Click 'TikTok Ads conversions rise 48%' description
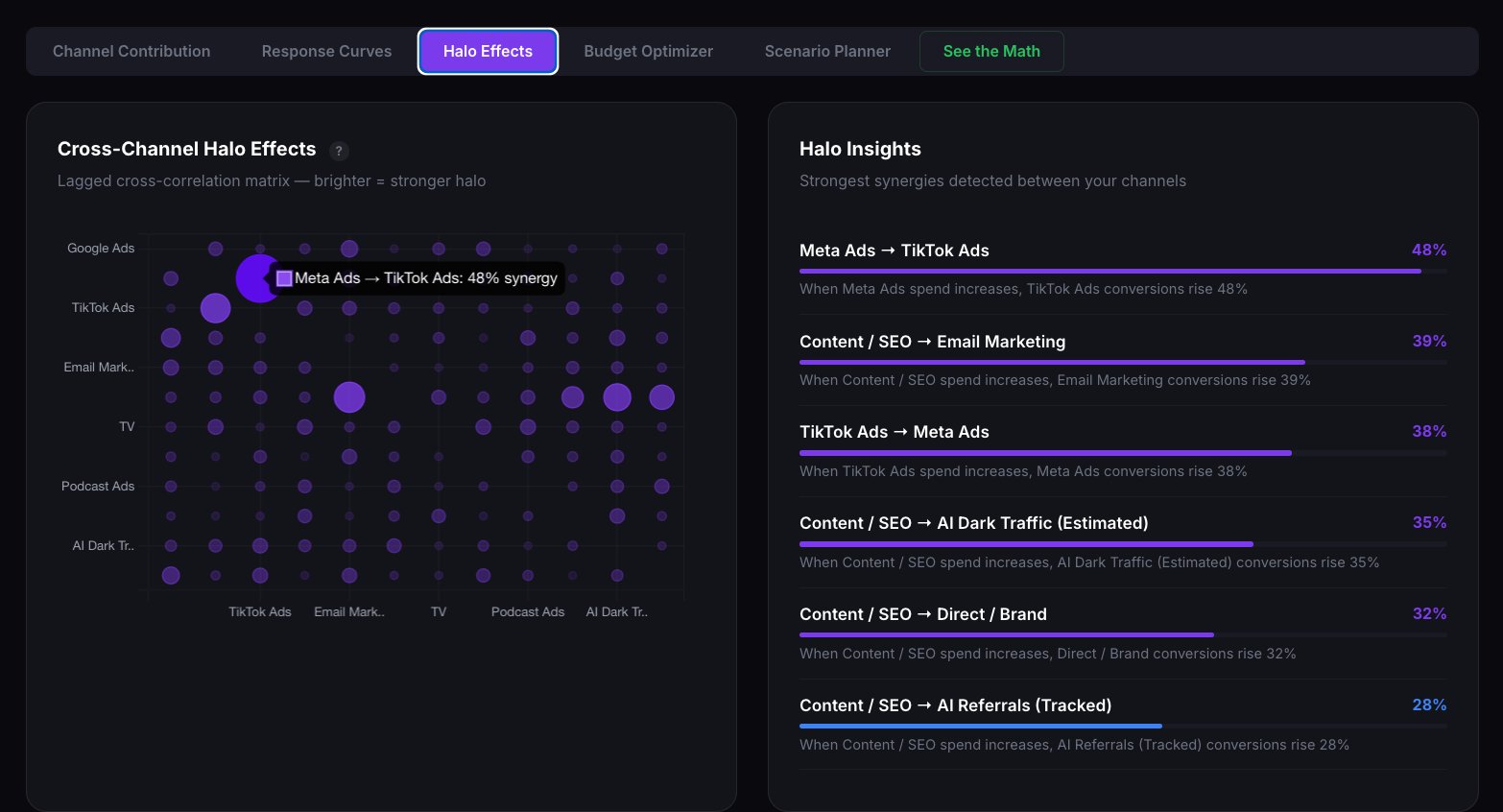 [x=1023, y=289]
